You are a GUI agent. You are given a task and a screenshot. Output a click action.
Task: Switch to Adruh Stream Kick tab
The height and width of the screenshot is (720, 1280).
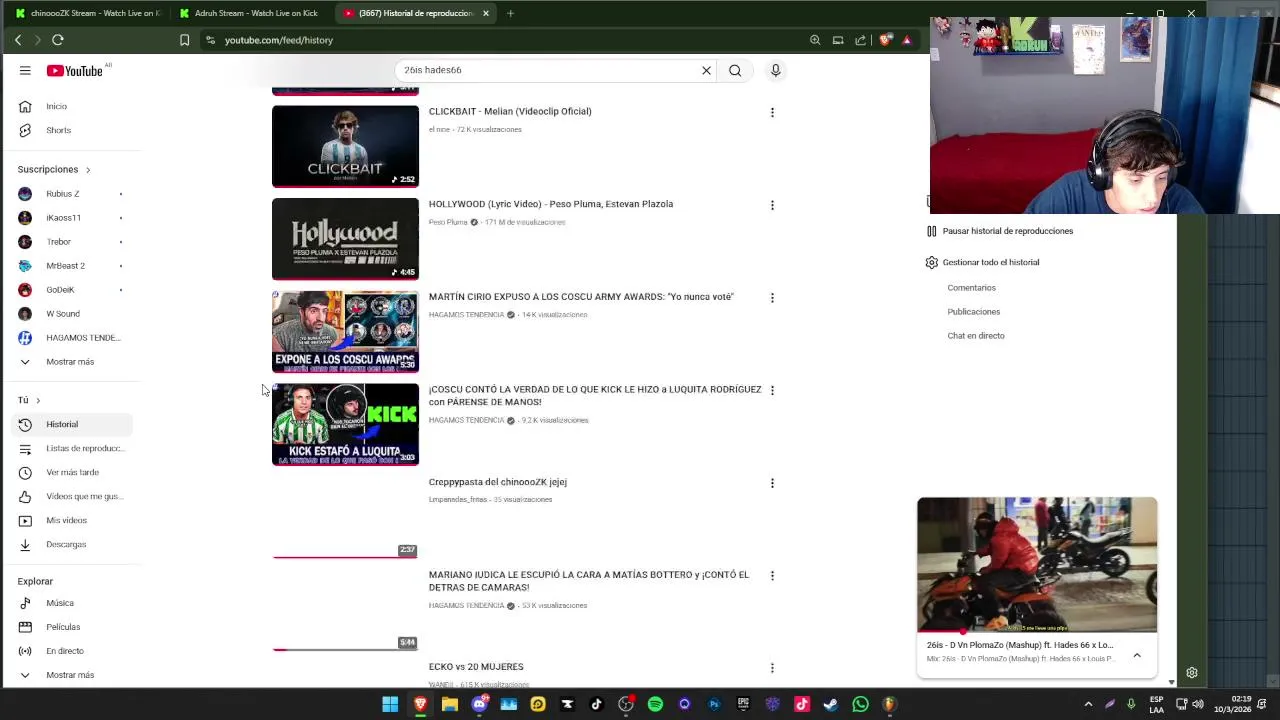point(252,13)
